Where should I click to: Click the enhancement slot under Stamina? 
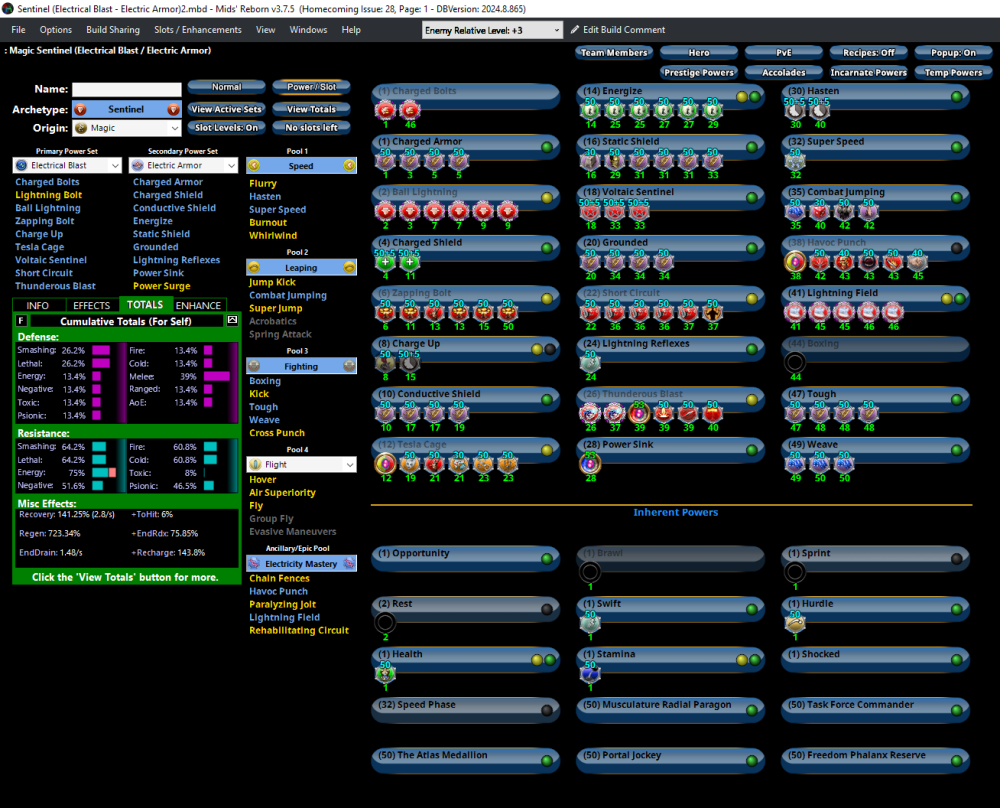tap(589, 673)
